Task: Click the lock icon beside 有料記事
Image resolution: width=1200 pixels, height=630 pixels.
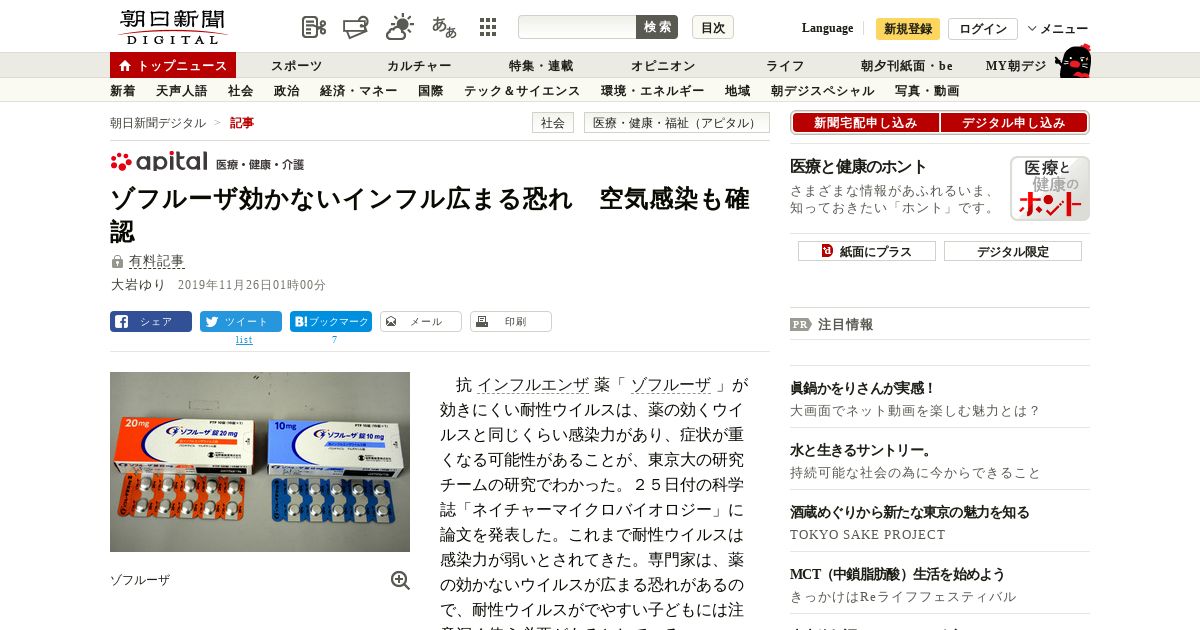Action: (117, 262)
